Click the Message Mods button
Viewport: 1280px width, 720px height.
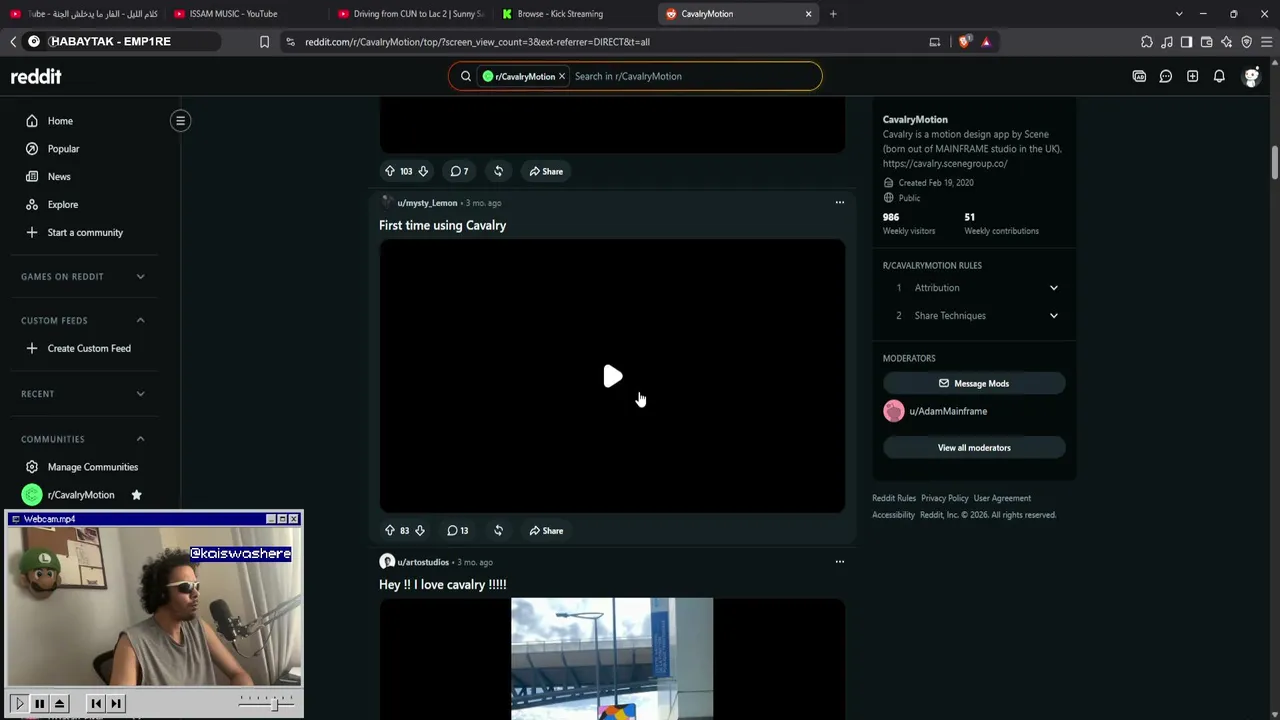coord(974,383)
